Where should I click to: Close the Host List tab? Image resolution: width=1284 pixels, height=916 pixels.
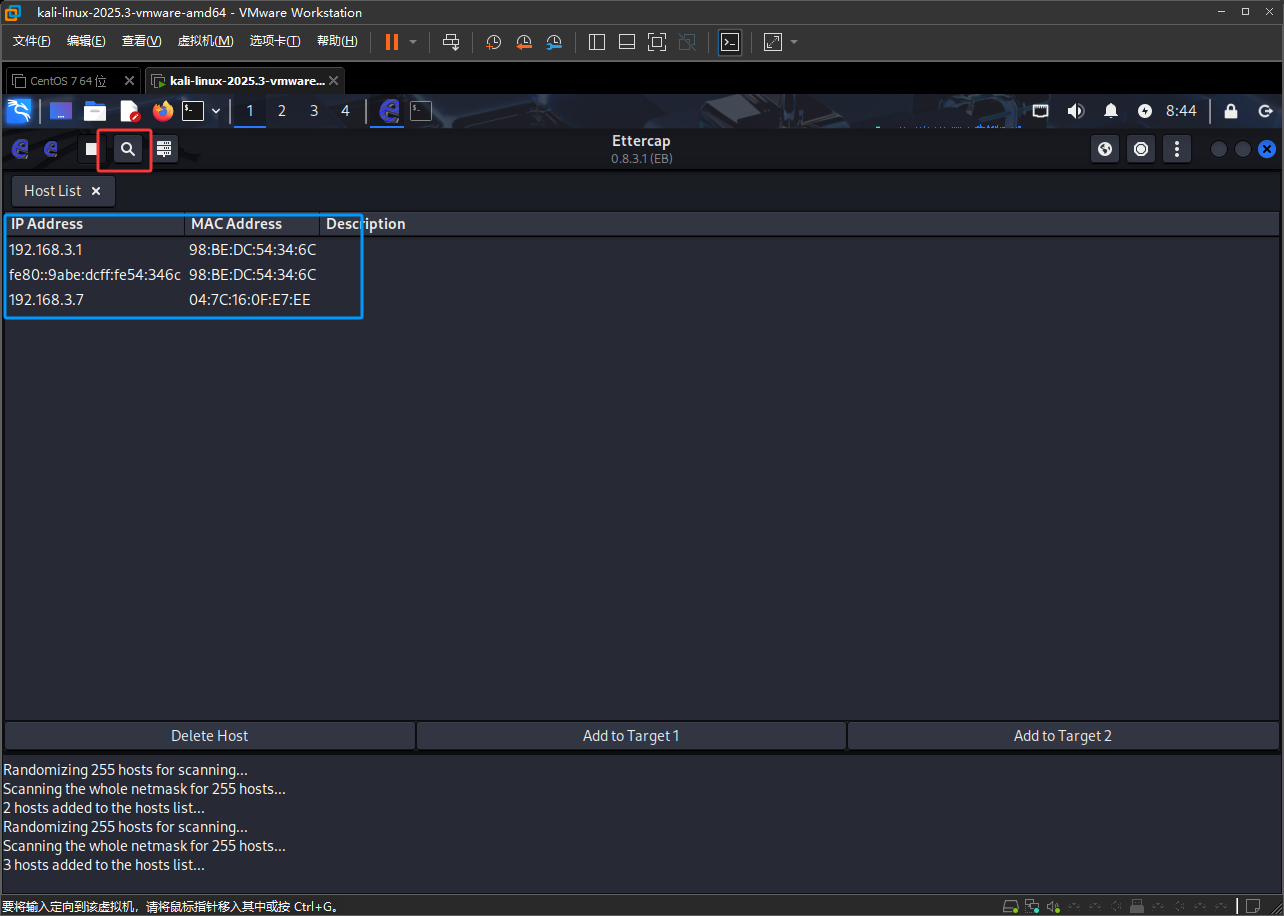96,191
